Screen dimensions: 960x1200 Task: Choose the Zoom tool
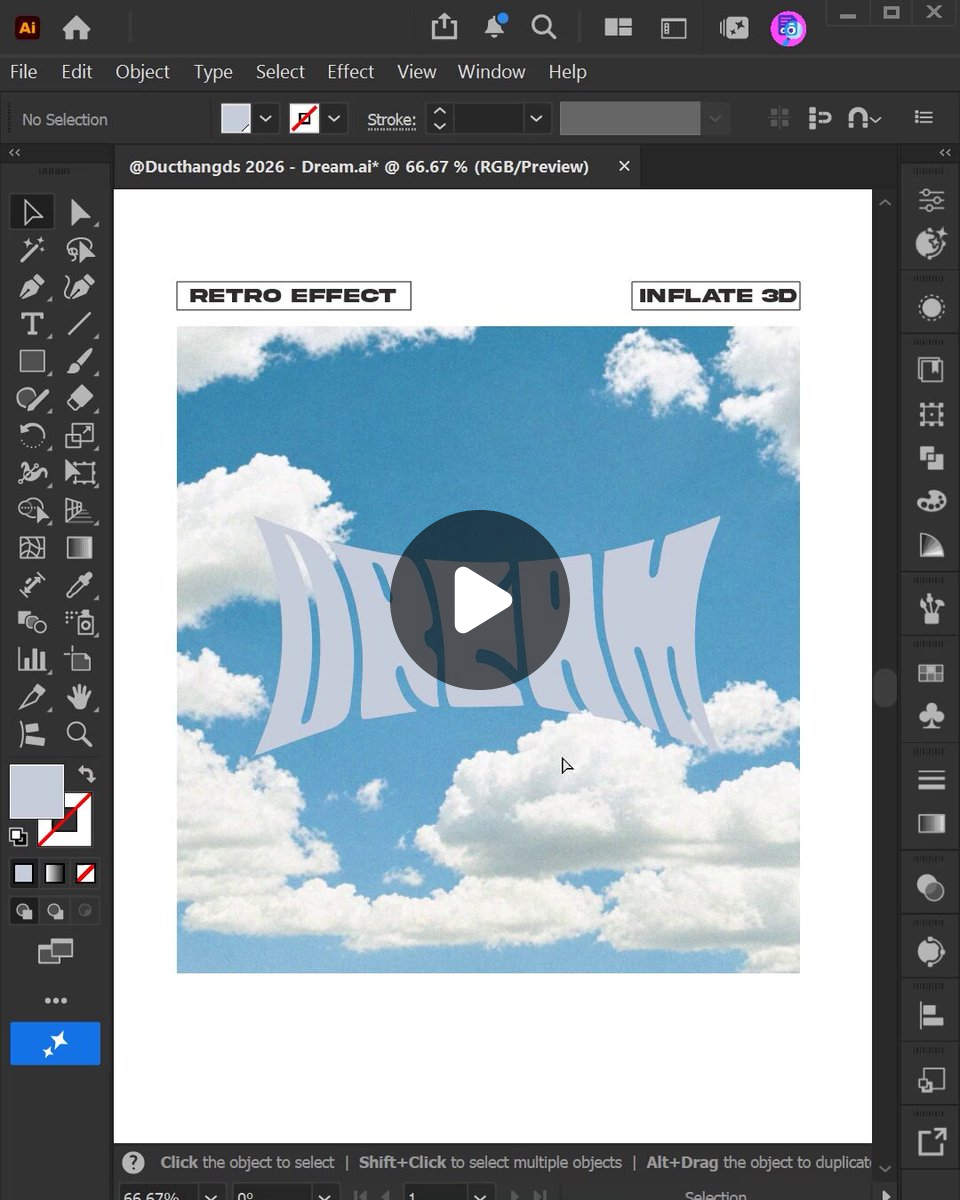coord(80,735)
